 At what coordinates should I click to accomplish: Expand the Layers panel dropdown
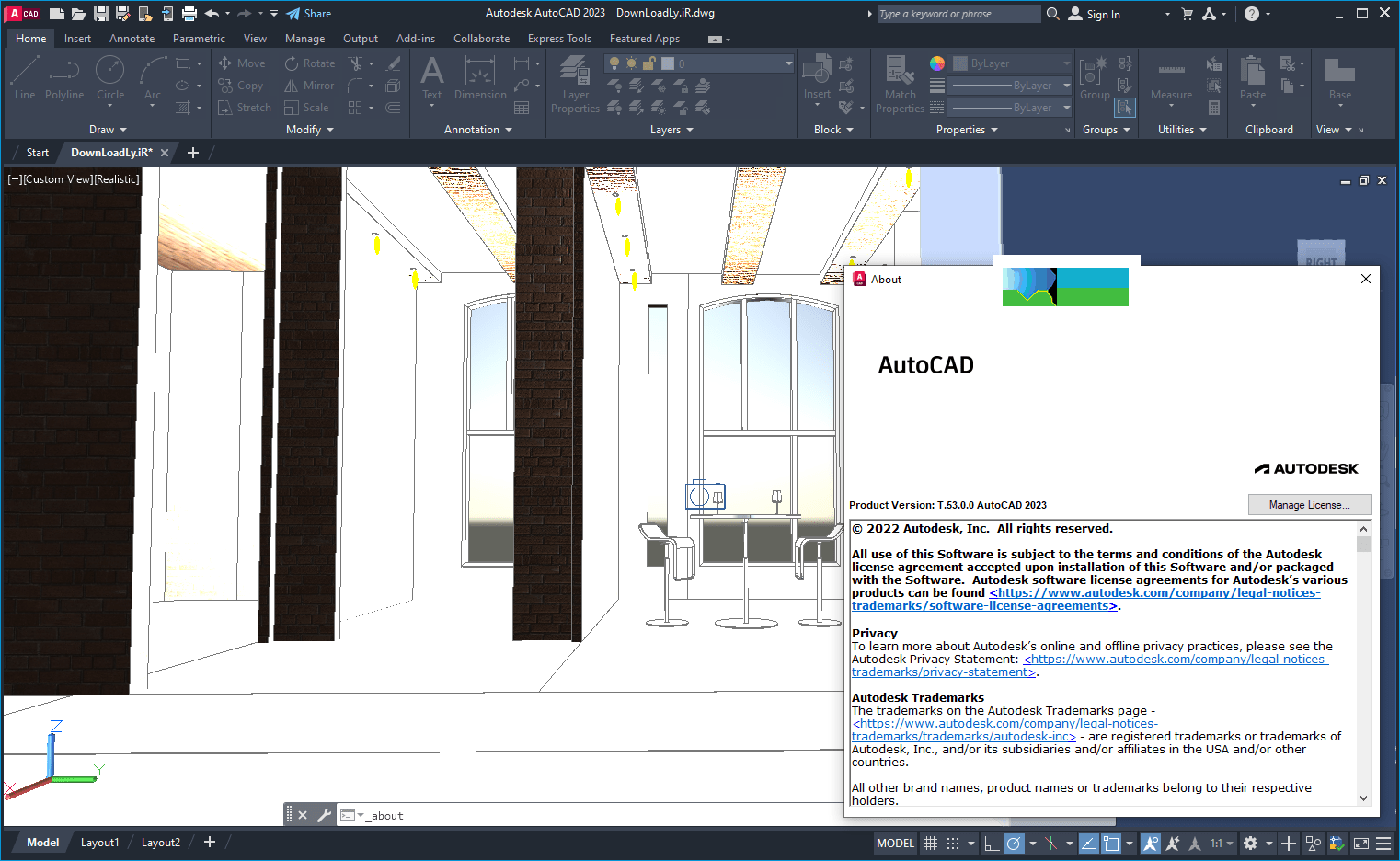coord(671,130)
